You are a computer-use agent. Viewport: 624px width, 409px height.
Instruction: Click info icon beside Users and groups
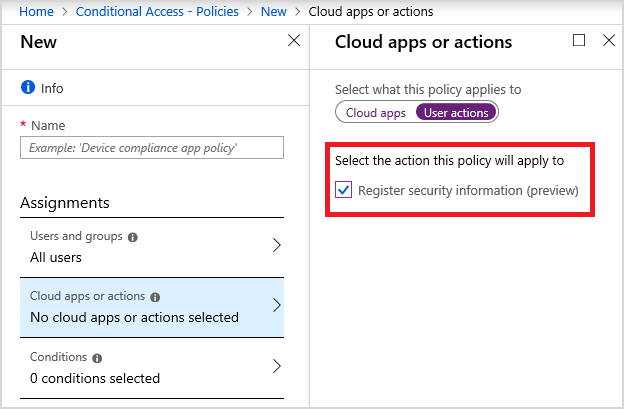pyautogui.click(x=133, y=237)
